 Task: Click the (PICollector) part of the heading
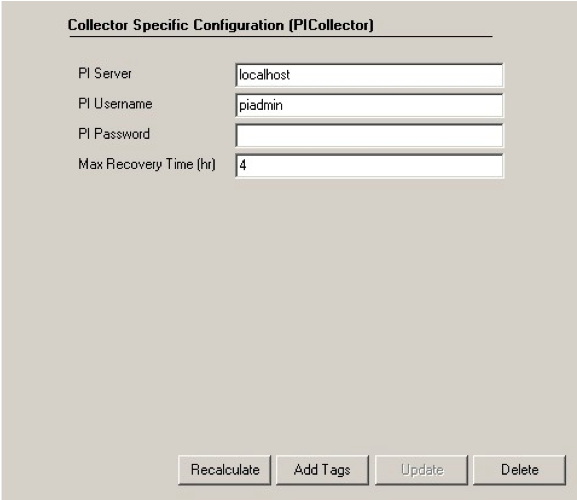pyautogui.click(x=331, y=25)
